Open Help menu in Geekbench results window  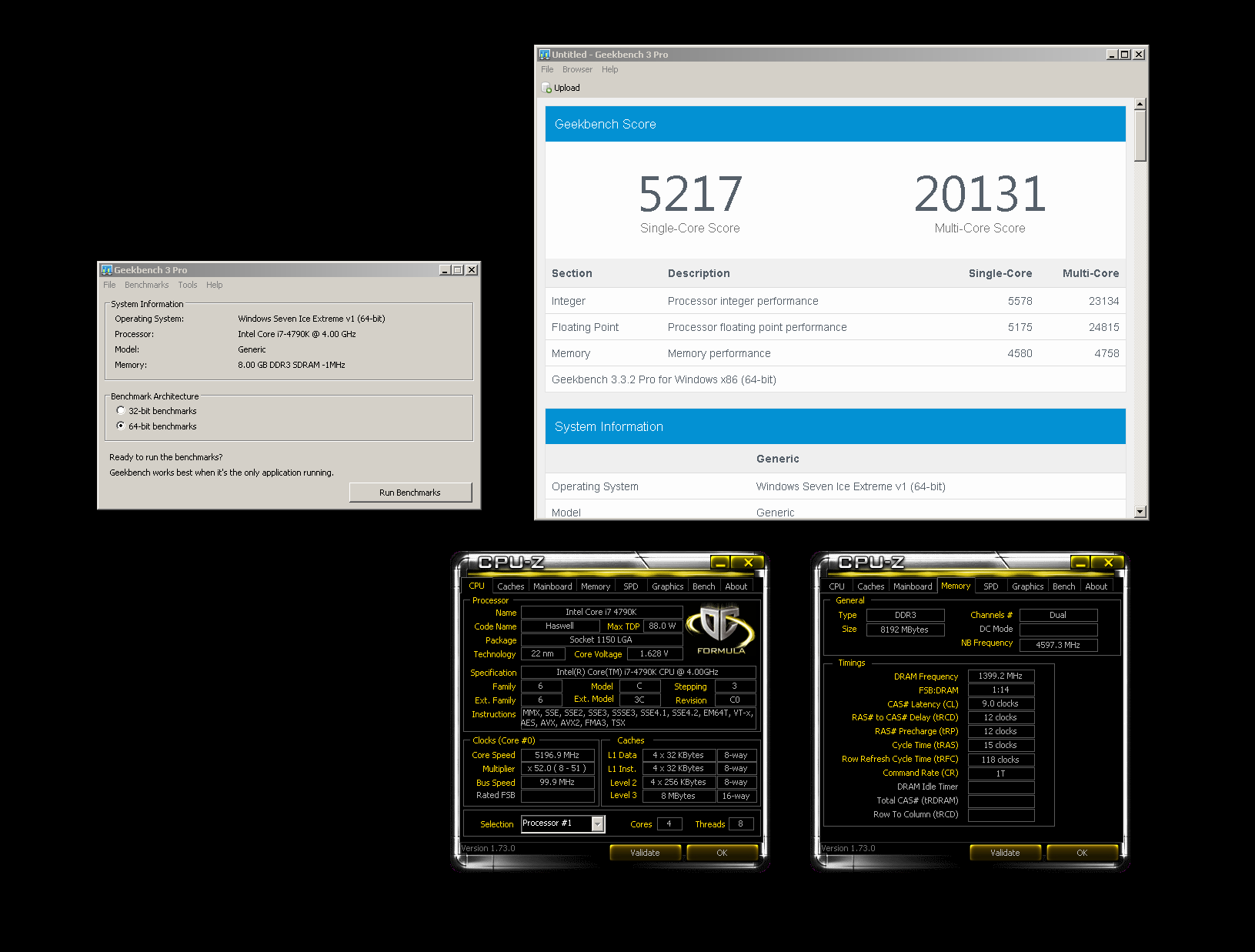609,69
